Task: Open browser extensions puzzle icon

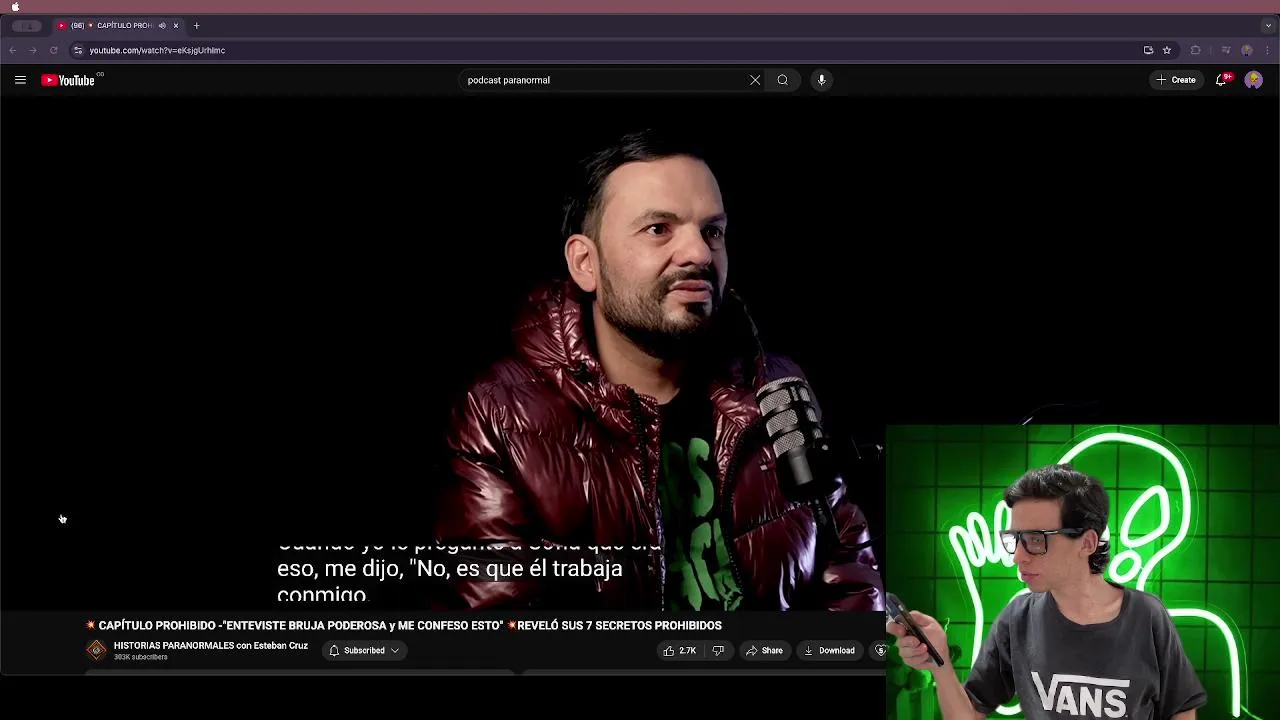Action: [x=1195, y=50]
